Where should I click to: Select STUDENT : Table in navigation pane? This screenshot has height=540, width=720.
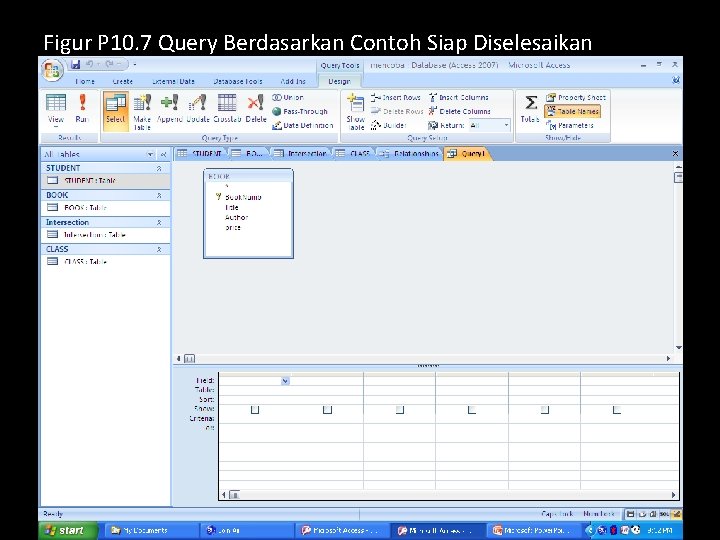click(106, 180)
